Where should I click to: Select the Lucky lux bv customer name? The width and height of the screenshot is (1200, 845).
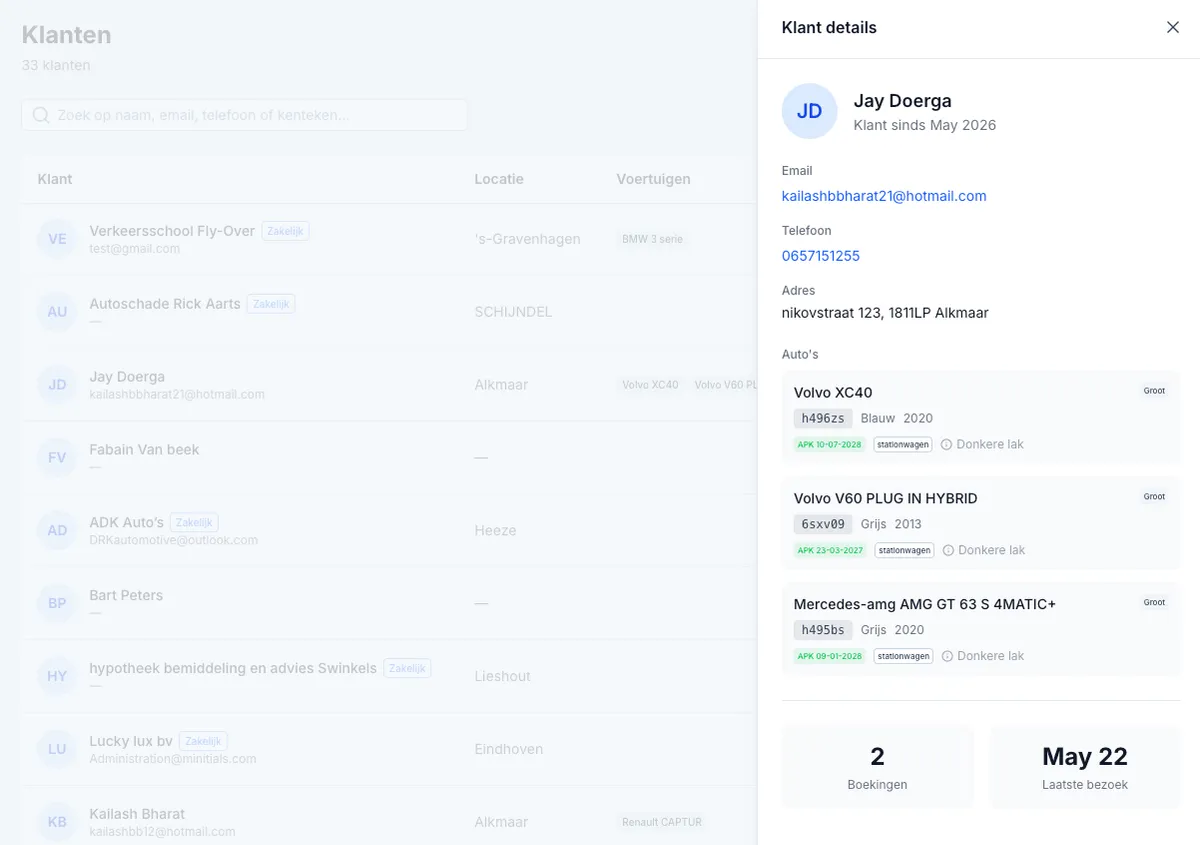click(131, 741)
